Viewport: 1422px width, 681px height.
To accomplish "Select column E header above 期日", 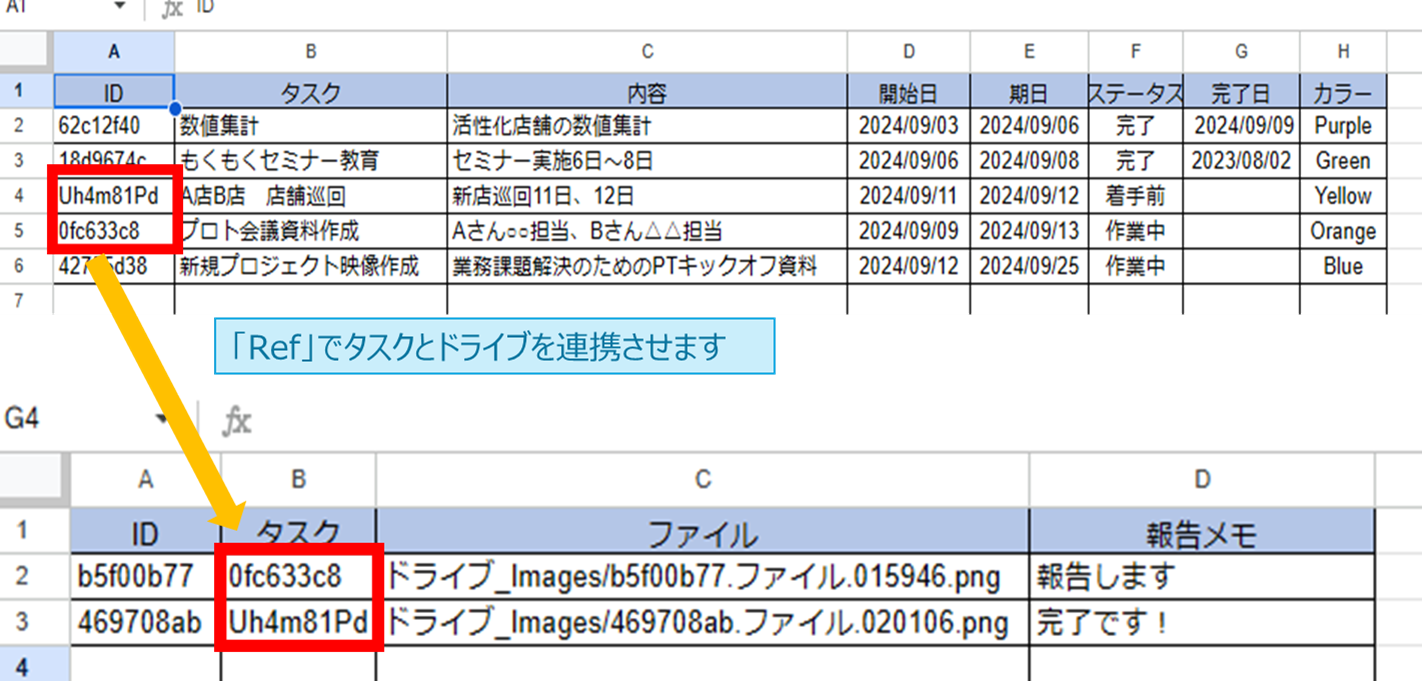I will pyautogui.click(x=1029, y=52).
